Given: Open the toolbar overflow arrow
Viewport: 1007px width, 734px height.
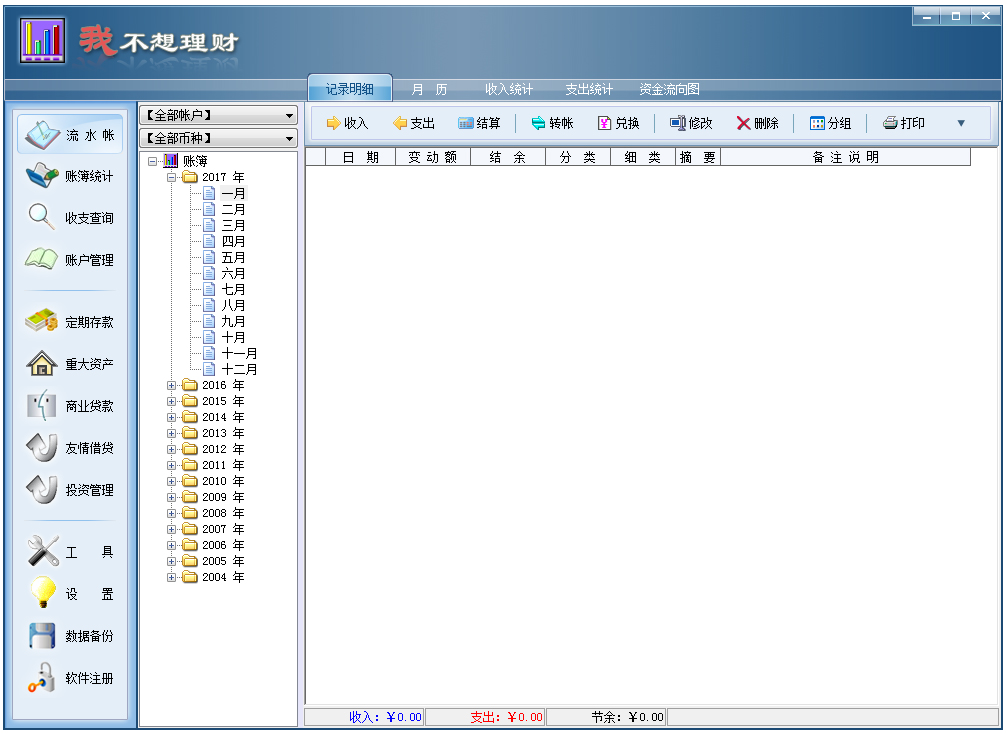Looking at the screenshot, I should pyautogui.click(x=961, y=123).
